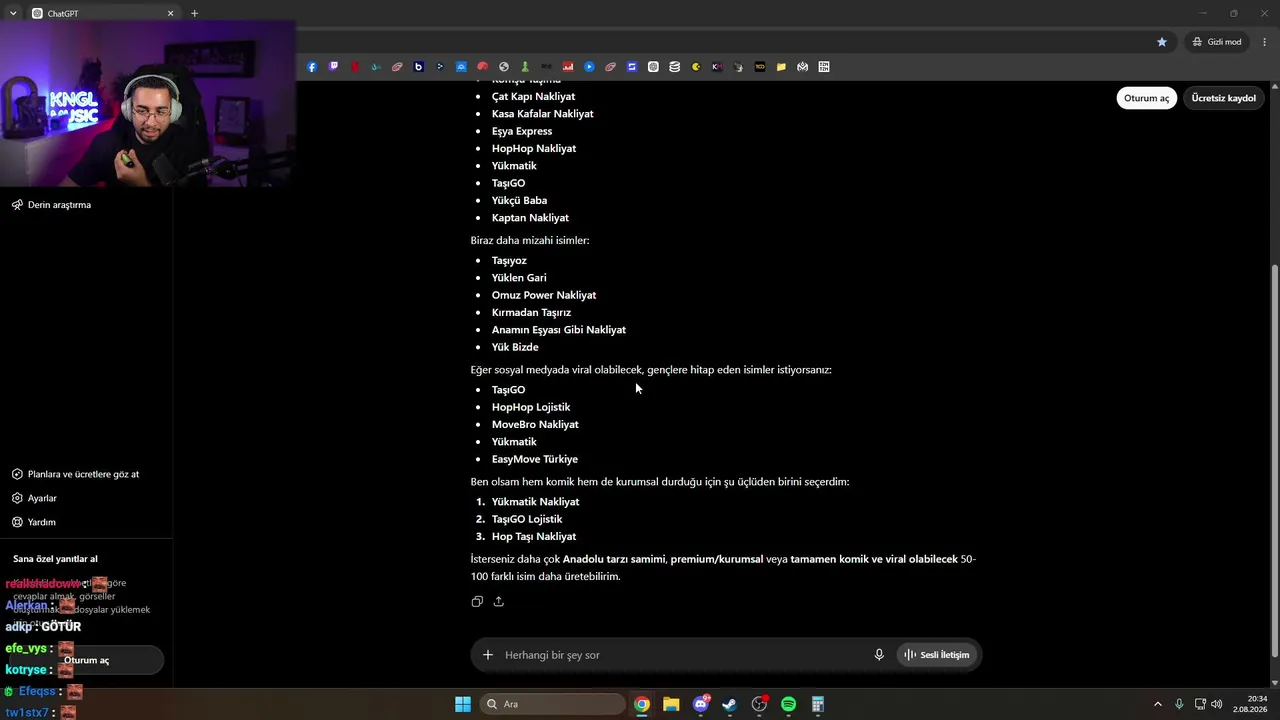Click 'Biraz daha mizahi isimler:' heading text
Viewport: 1280px width, 720px height.
point(530,240)
